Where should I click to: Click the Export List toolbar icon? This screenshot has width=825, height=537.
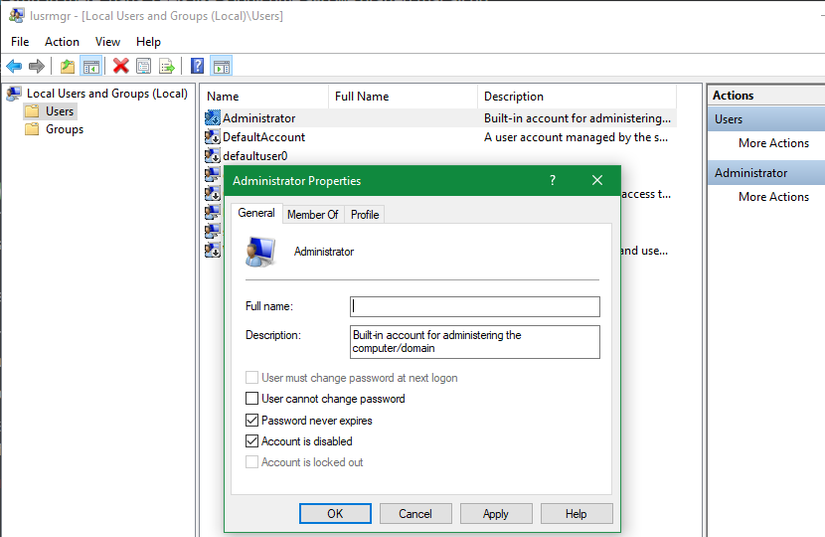pos(166,66)
